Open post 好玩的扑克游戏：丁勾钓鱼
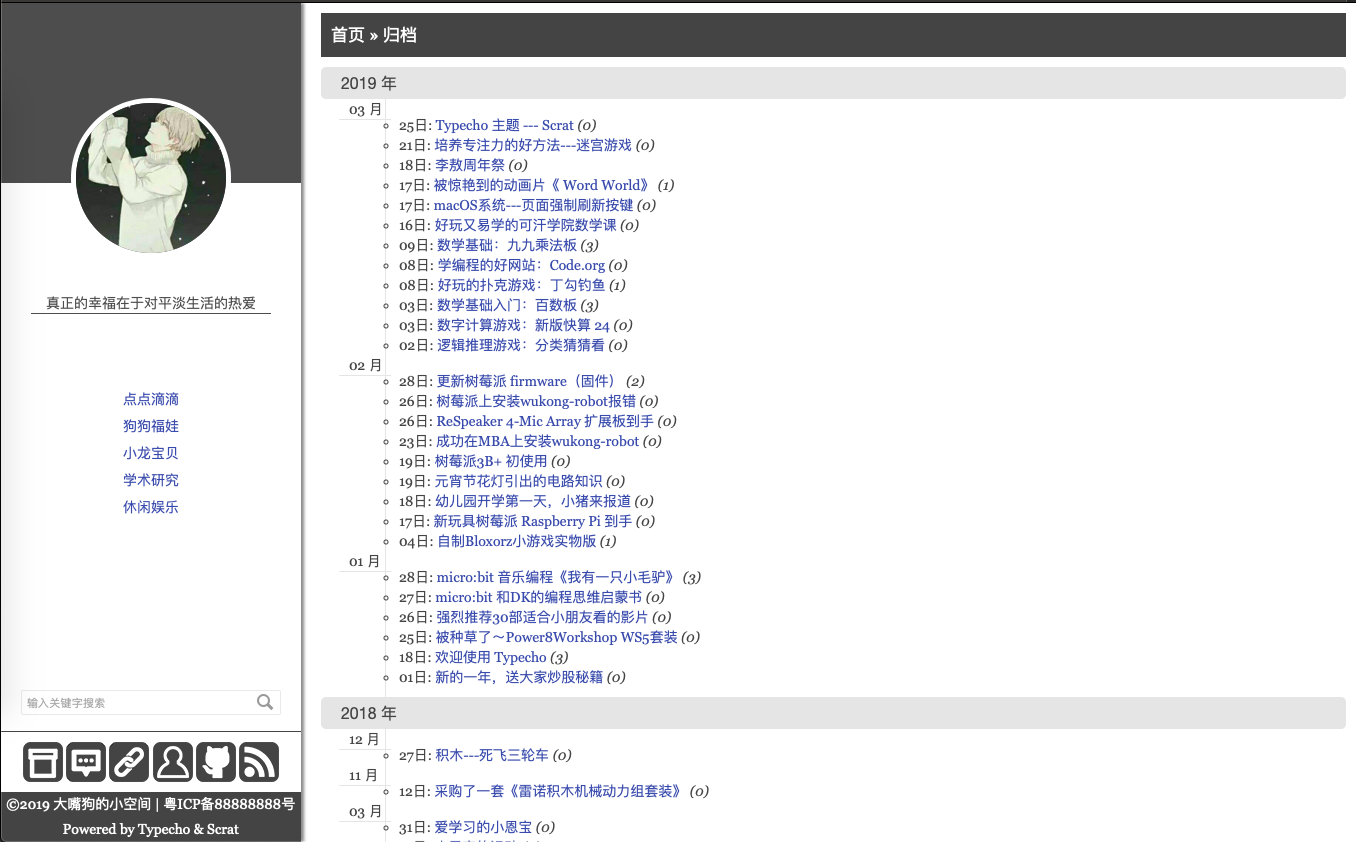Screen dimensions: 1356x842 521,285
